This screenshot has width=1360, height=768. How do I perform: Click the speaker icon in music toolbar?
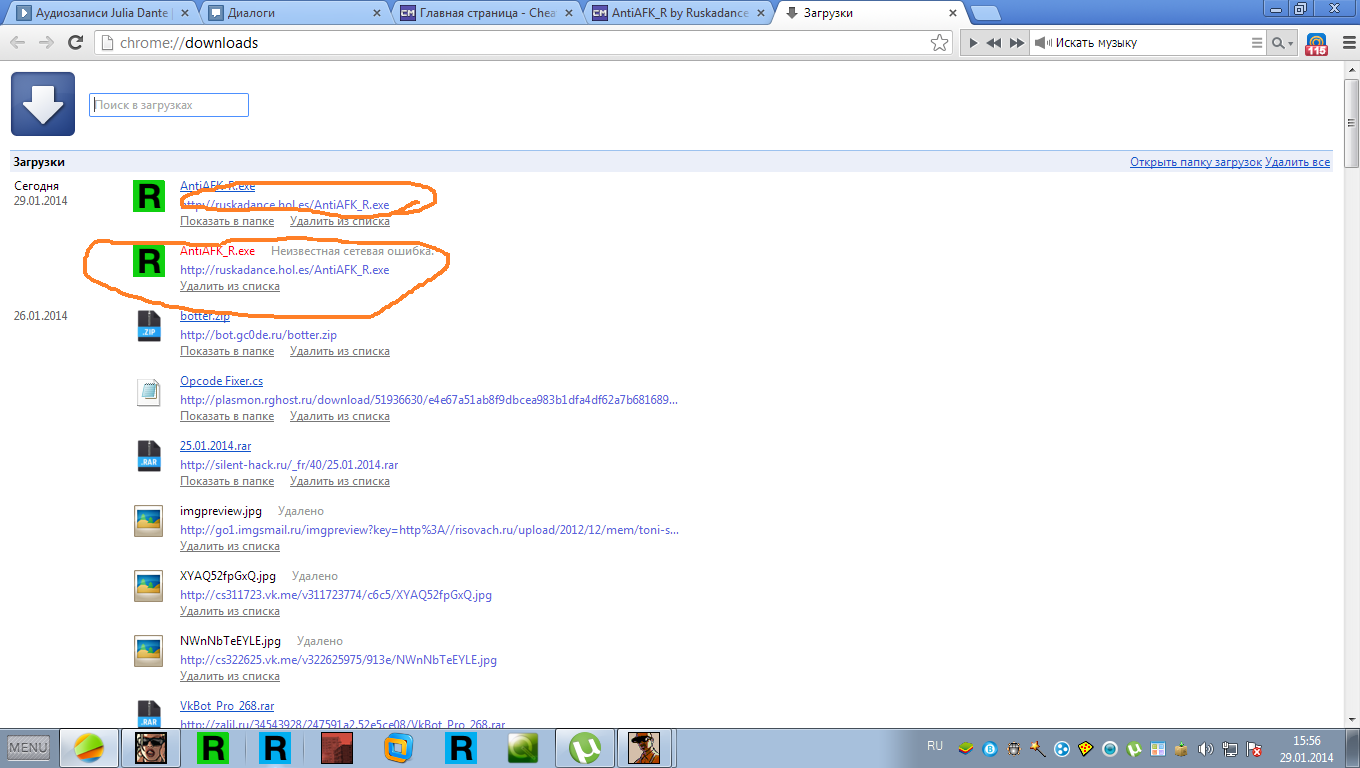1041,43
